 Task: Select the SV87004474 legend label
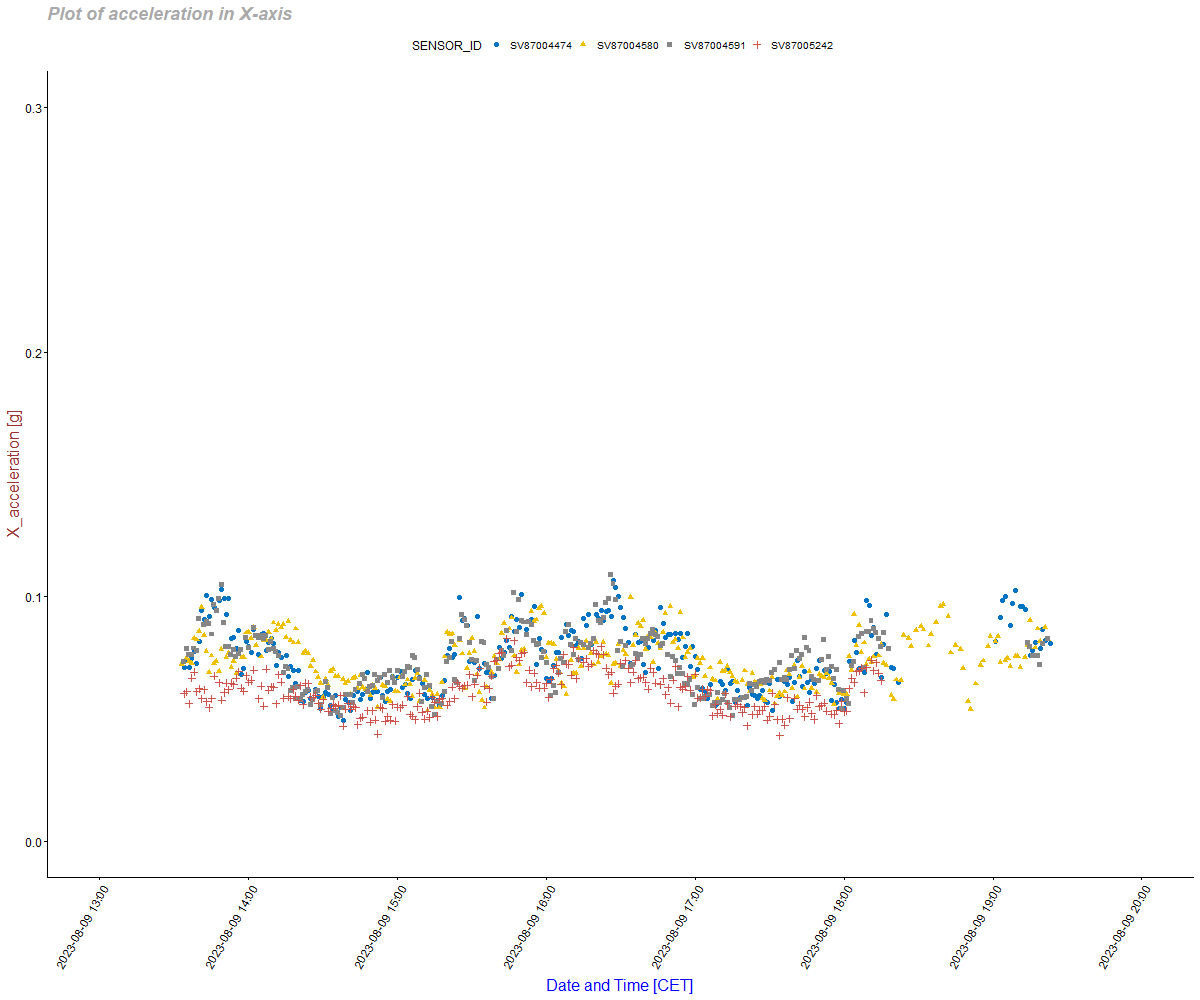[x=540, y=46]
